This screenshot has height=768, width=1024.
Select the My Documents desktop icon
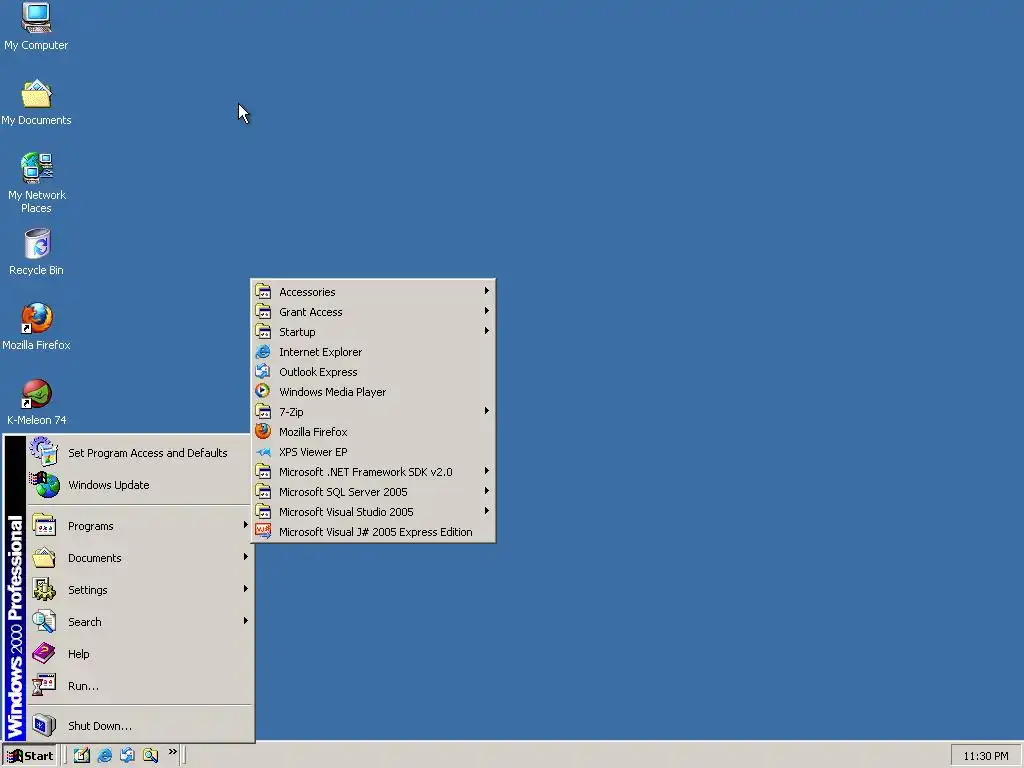(x=36, y=103)
